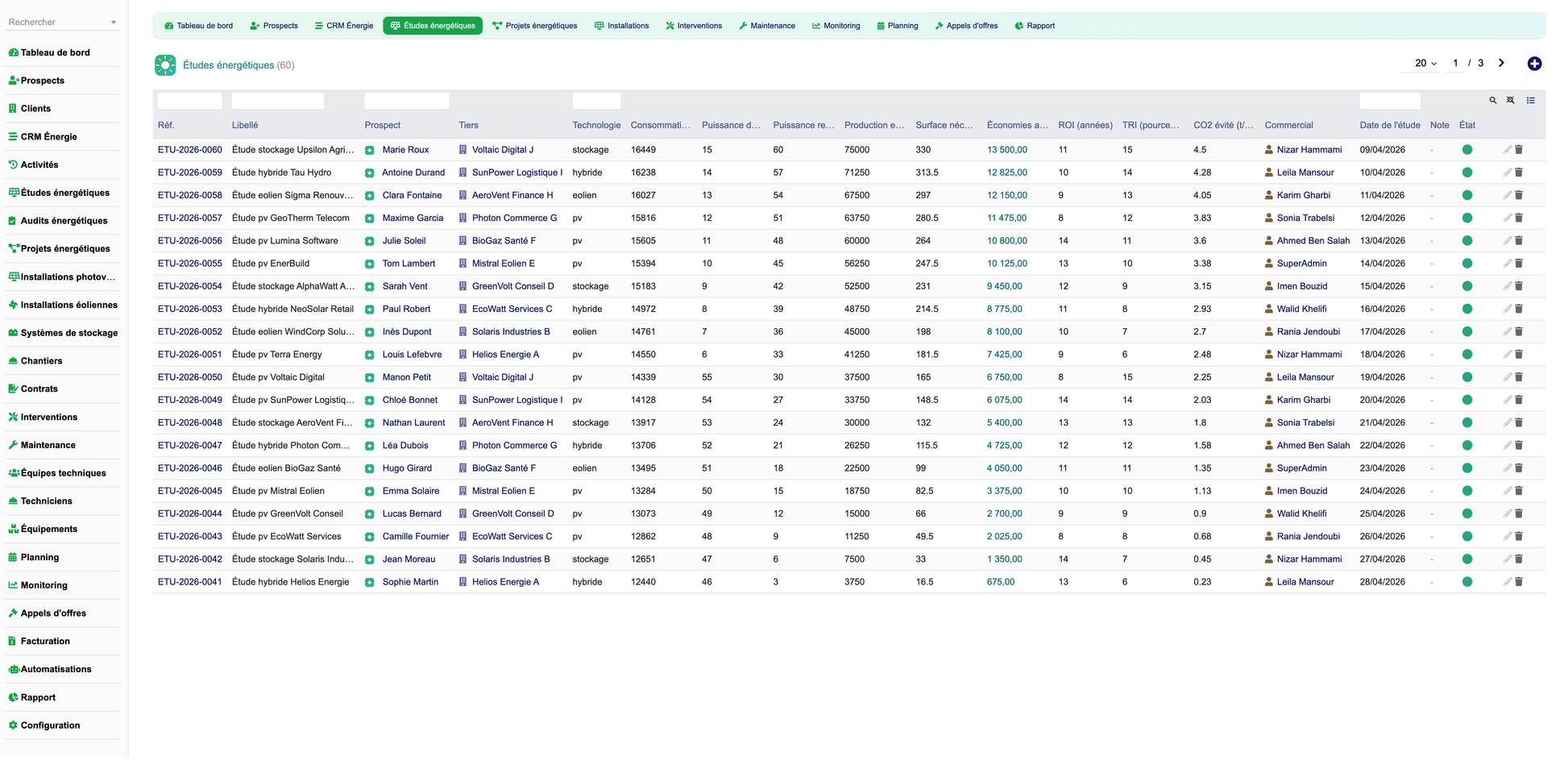Sort by the Commercial column header
This screenshot has height=769, width=1568.
1288,126
